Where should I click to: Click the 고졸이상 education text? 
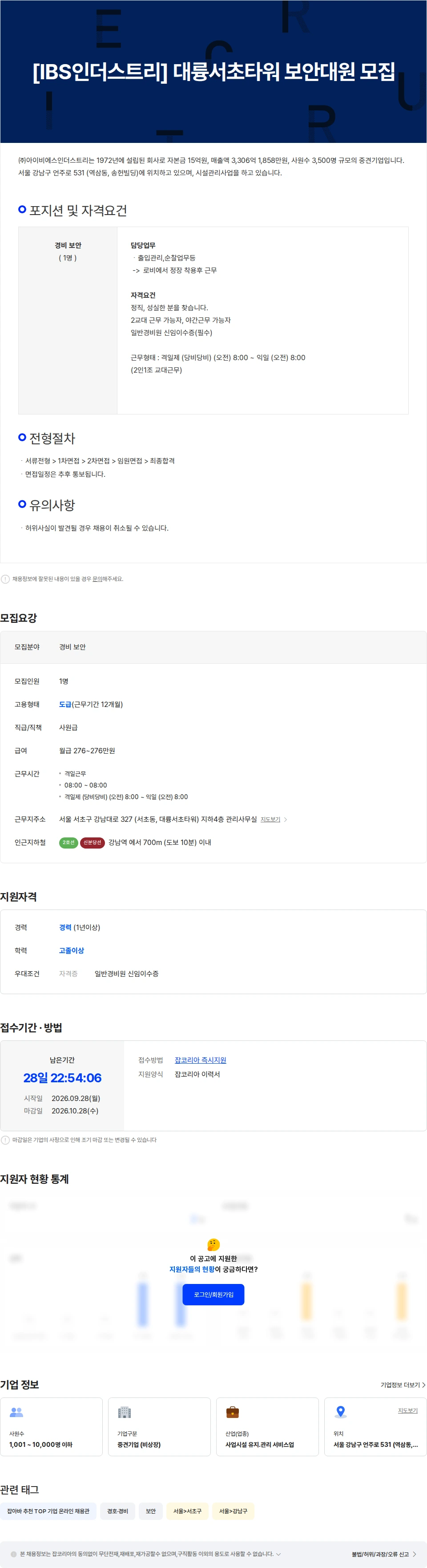tap(71, 950)
